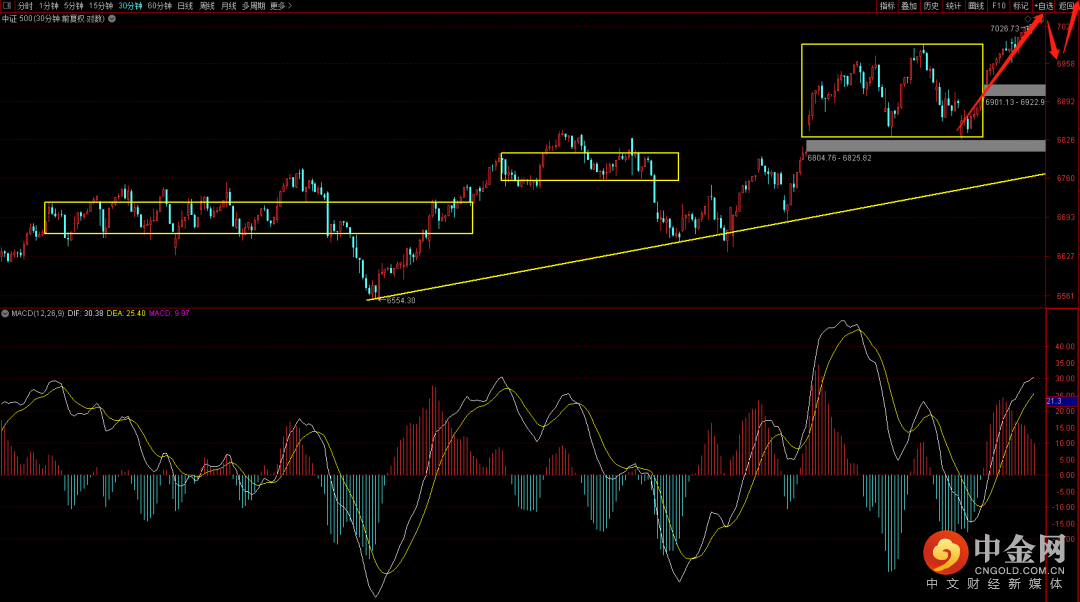Screen dimensions: 1080x602
Task: Add to watchlist with +自选
Action: click(1044, 6)
